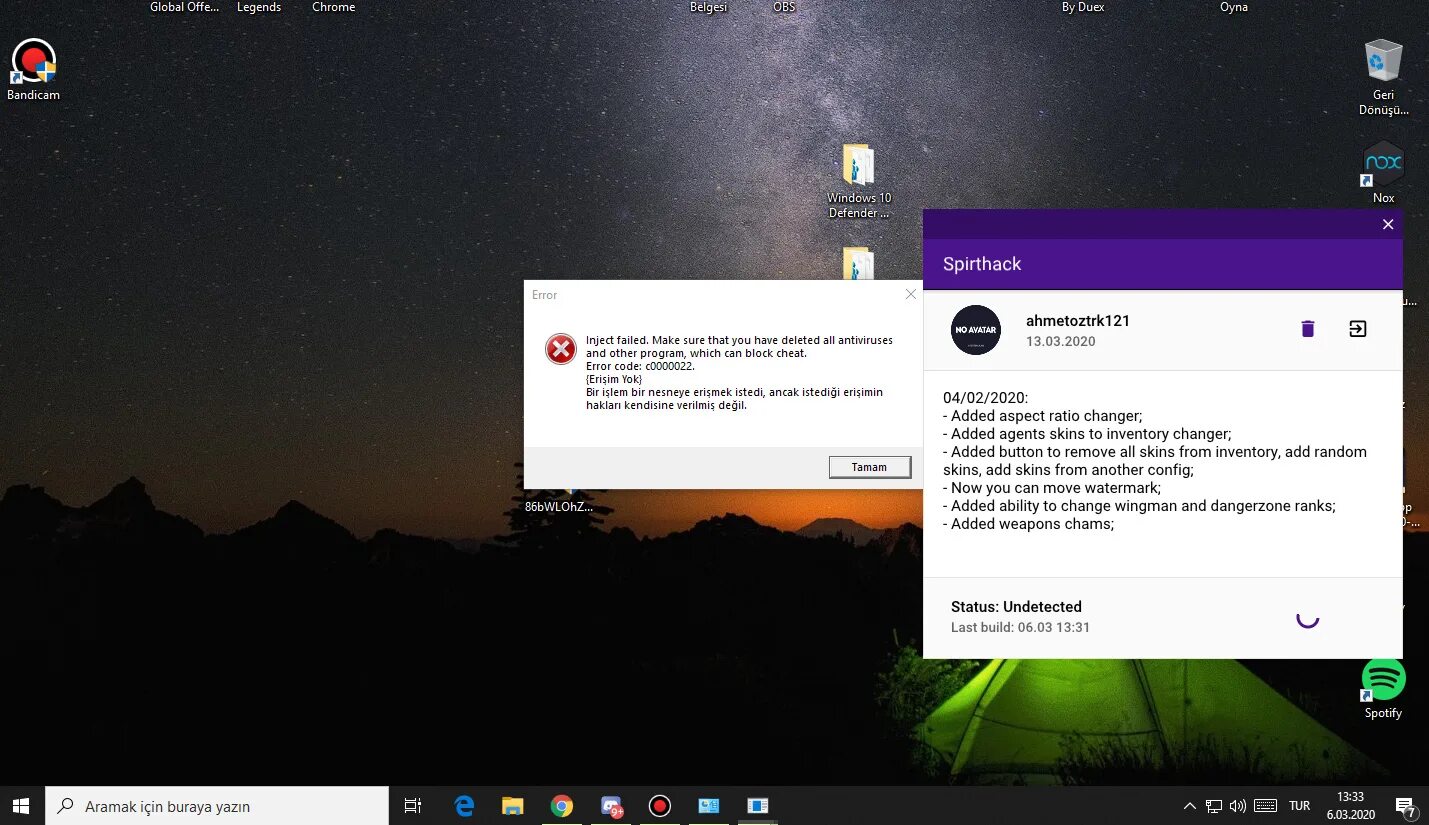Click the red error icon in dialog
The height and width of the screenshot is (825, 1429).
point(561,349)
